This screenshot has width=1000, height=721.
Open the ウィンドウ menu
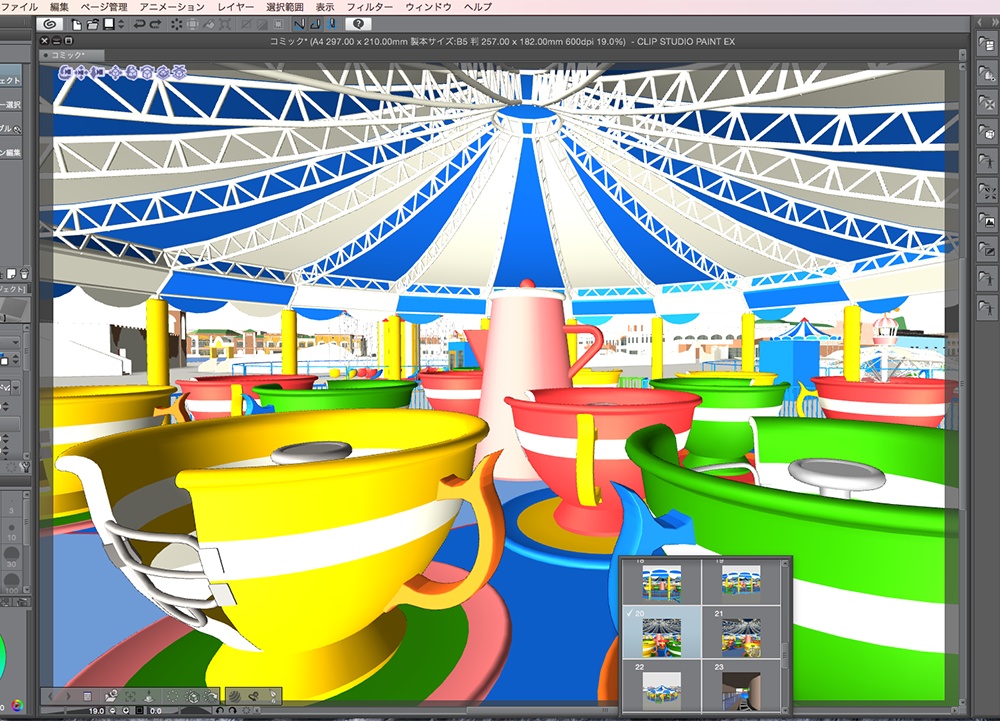coord(428,7)
